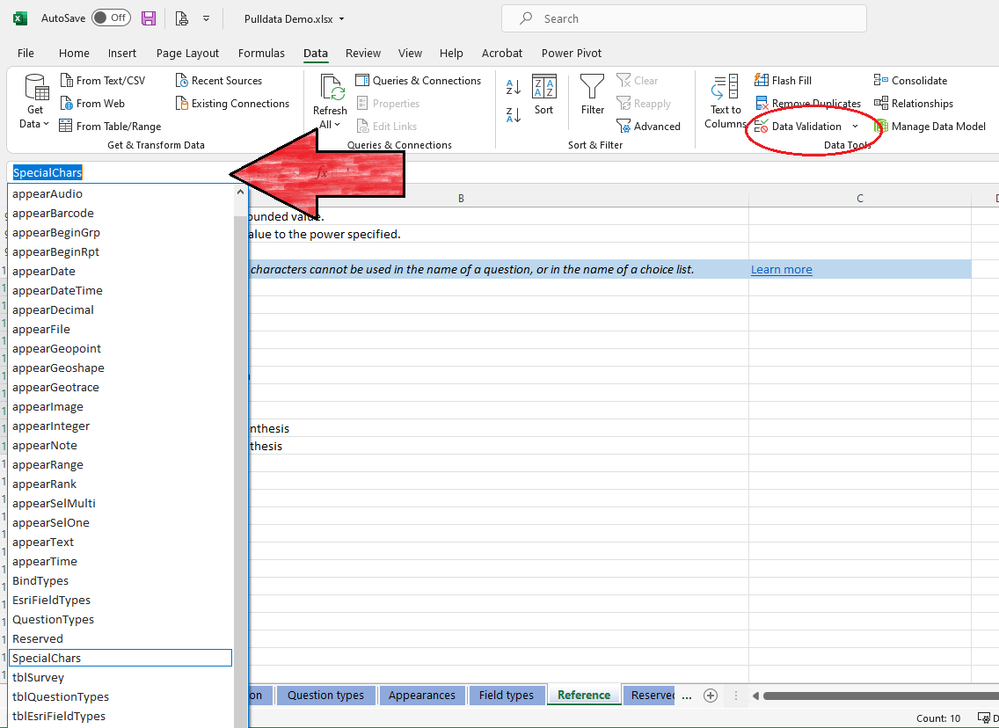This screenshot has width=999, height=728.
Task: Expand the Refresh All dropdown arrow
Action: coord(338,125)
